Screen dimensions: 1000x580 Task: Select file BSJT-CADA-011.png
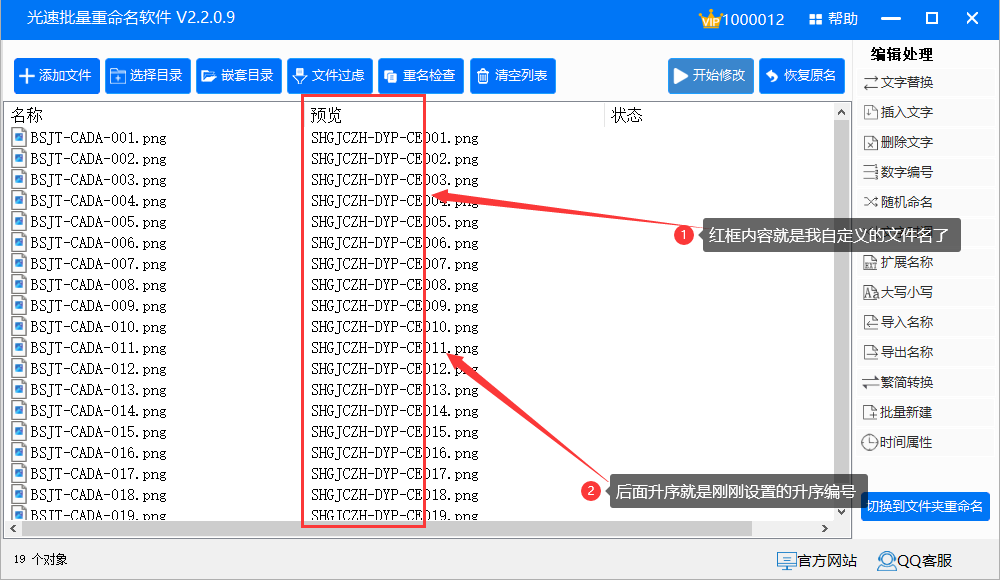(x=98, y=348)
